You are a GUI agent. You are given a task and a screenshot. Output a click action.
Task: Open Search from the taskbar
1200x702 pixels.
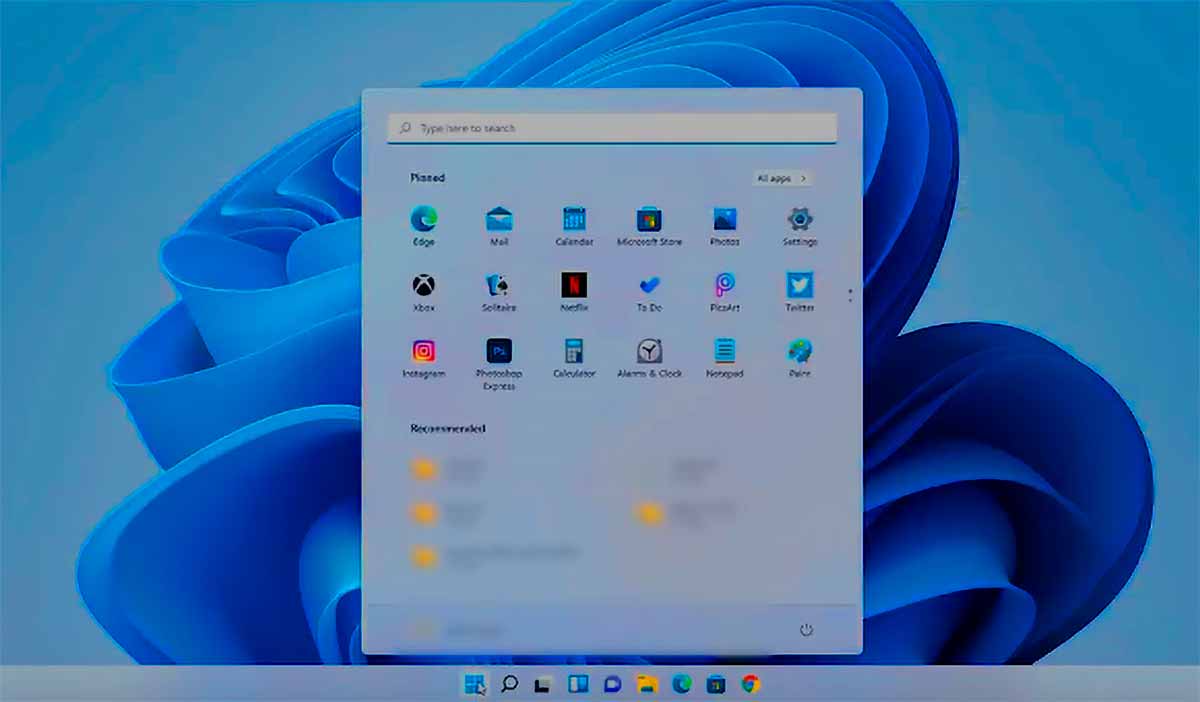point(509,684)
